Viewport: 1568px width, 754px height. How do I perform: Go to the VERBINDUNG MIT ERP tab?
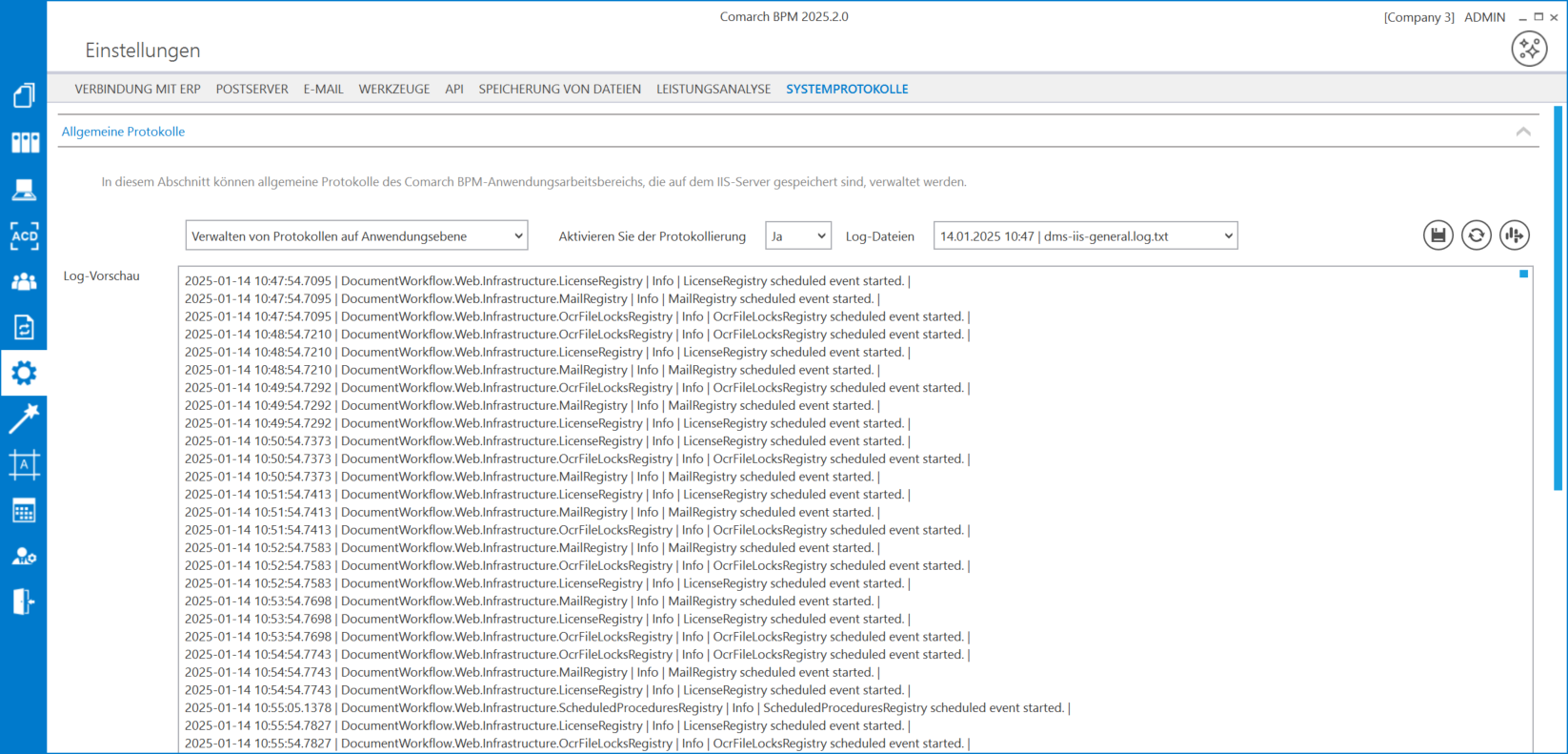(137, 89)
